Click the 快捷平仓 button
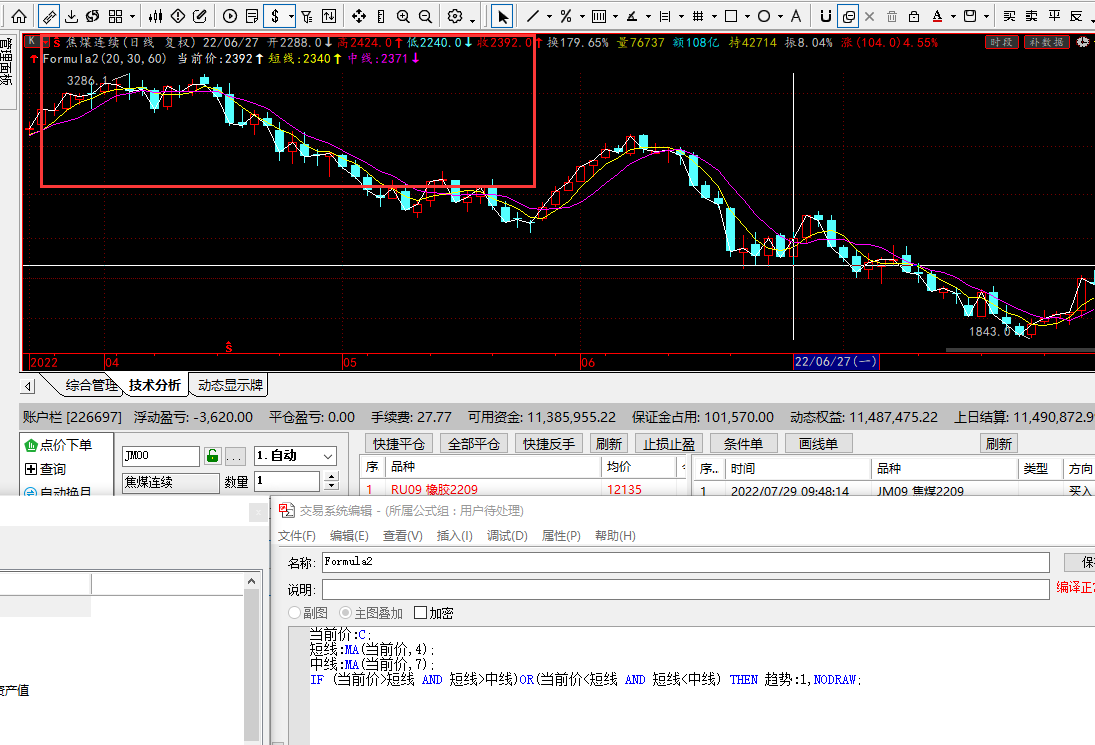The image size is (1095, 745). pos(399,444)
